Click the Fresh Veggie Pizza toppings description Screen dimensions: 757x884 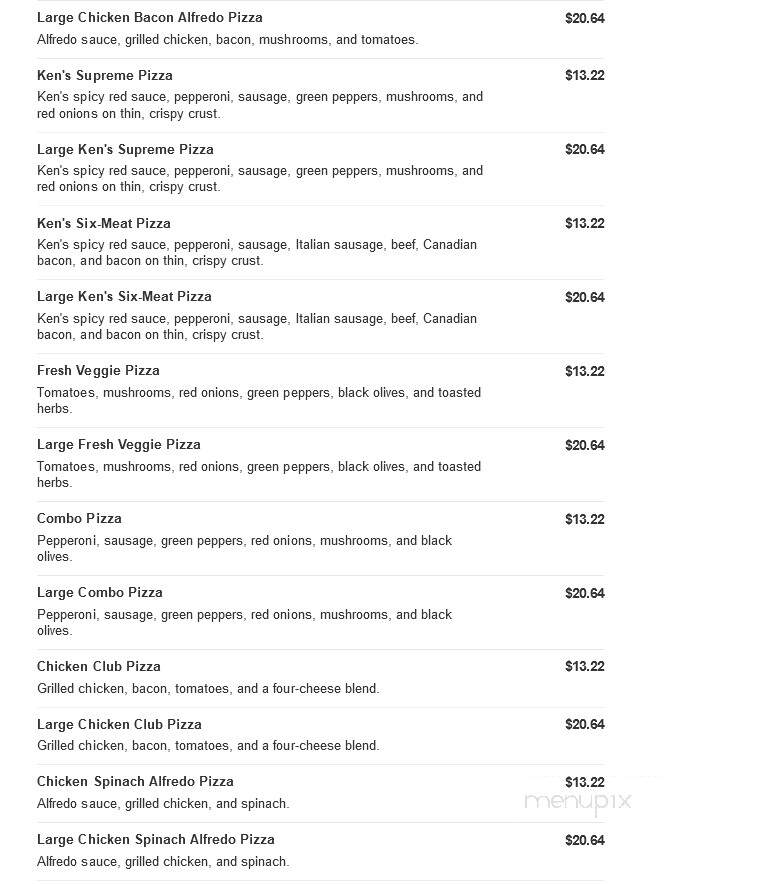tap(259, 400)
